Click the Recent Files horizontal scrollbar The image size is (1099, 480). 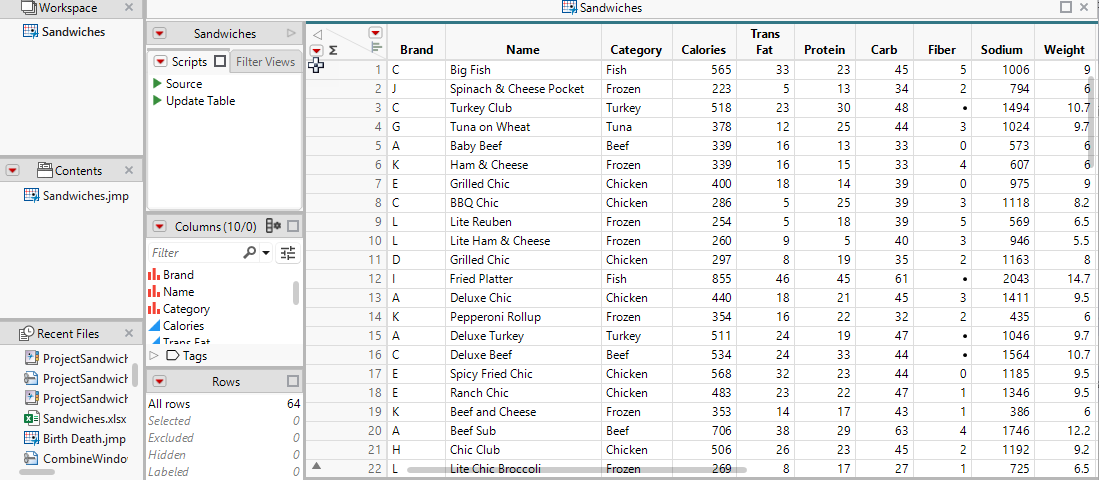point(36,472)
